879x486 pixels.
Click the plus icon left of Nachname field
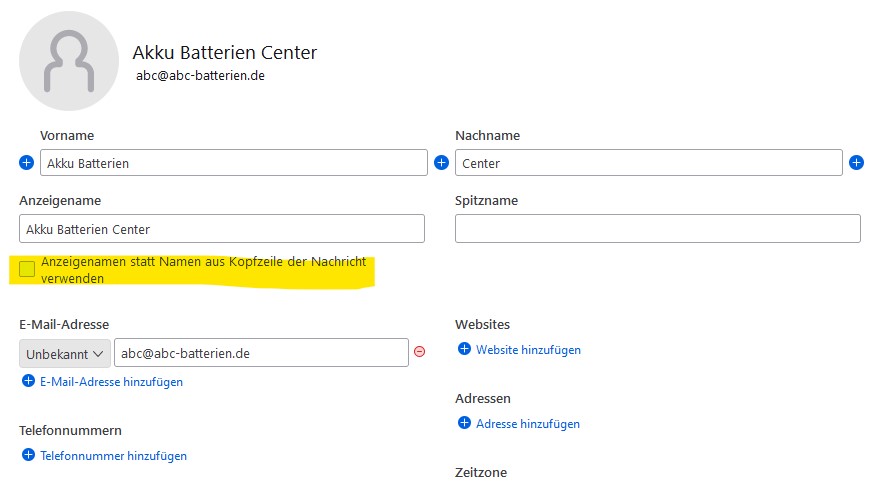coord(441,162)
